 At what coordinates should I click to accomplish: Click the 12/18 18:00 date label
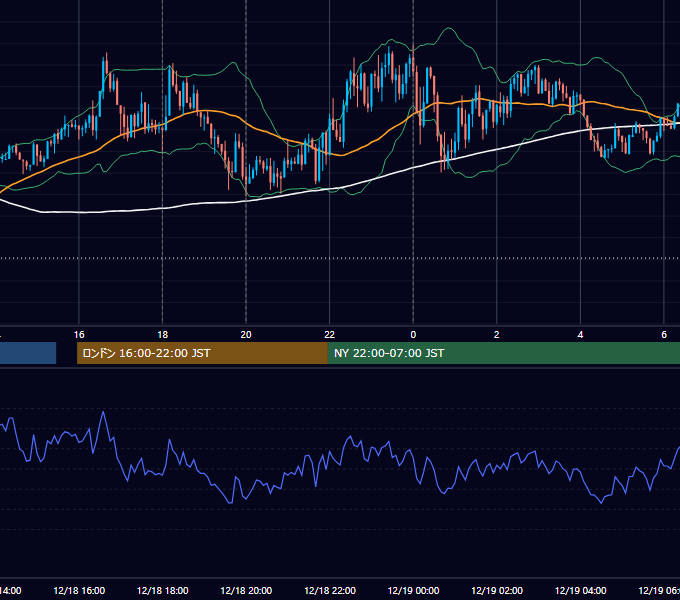163,590
